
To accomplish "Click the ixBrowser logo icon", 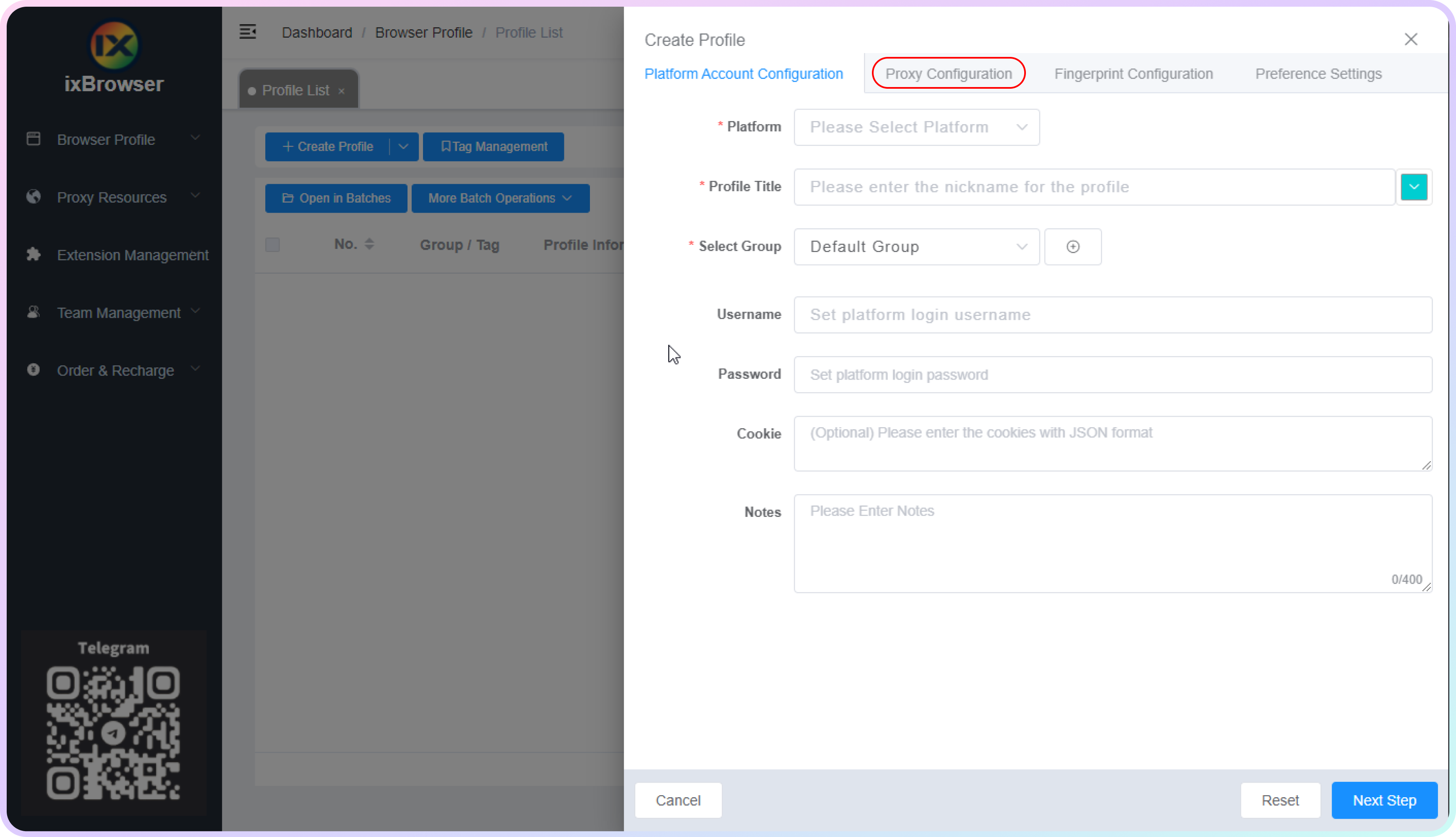I will pos(114,45).
